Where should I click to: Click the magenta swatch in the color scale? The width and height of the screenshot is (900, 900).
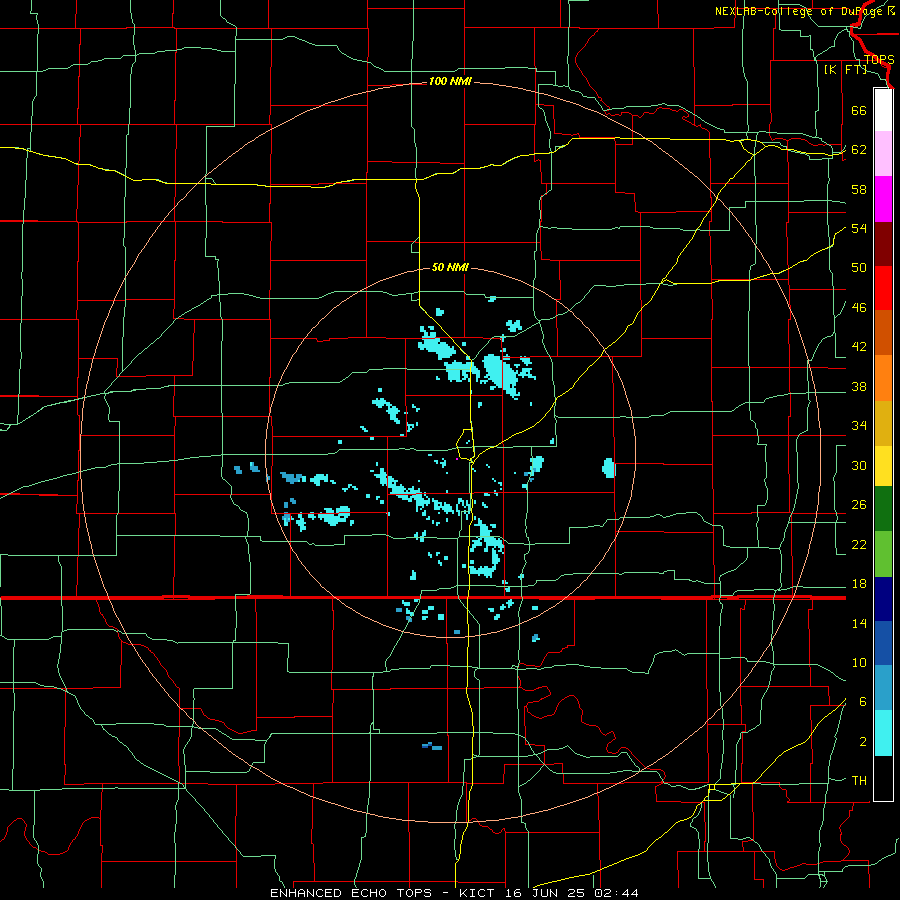[x=883, y=199]
